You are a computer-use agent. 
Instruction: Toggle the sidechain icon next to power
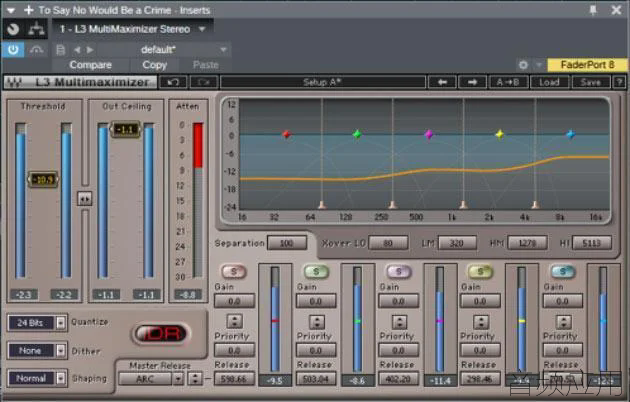pos(37,50)
